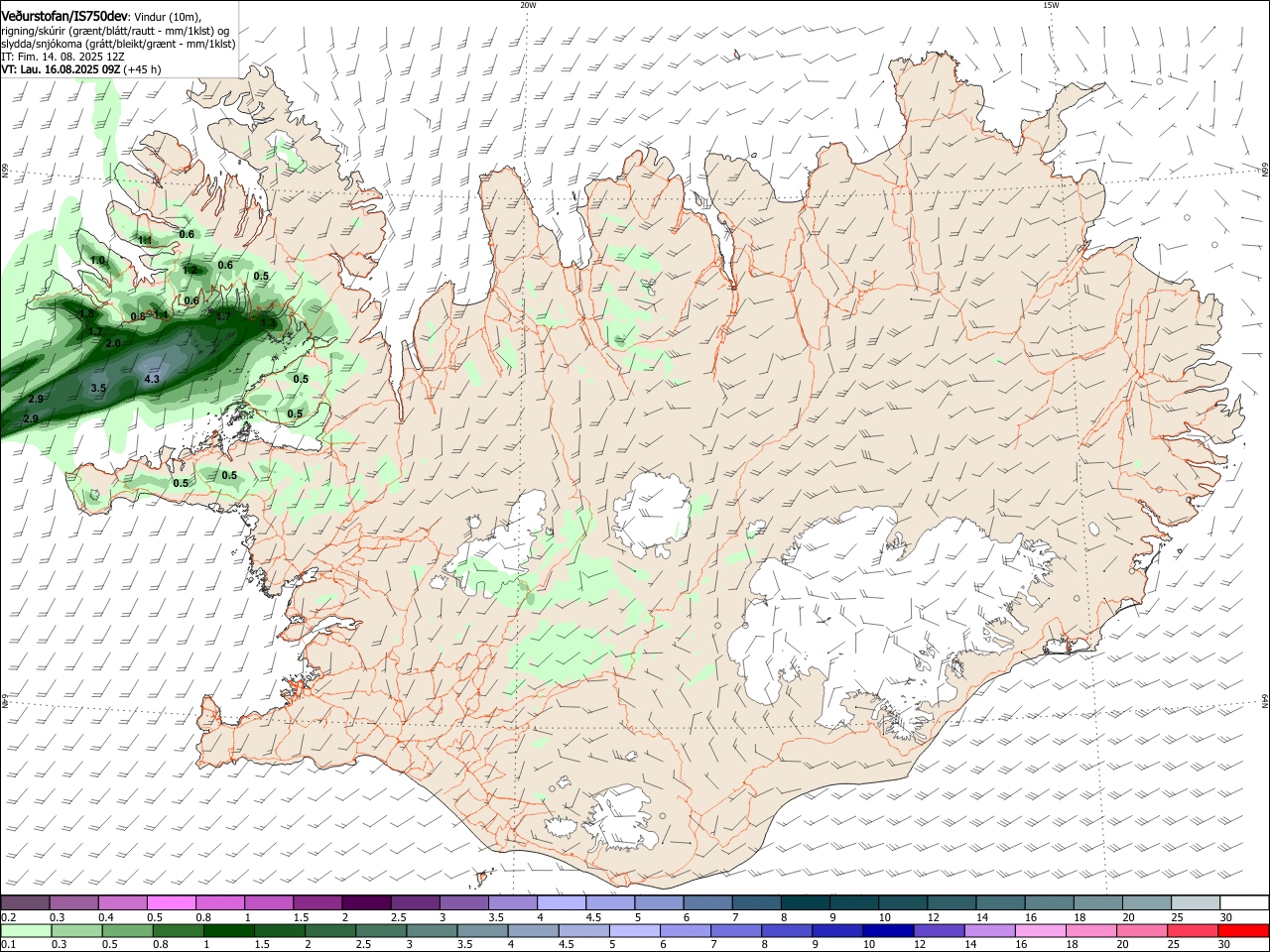1270x952 pixels.
Task: Pick the navy blue swatch labeled 10
Action: [x=887, y=930]
